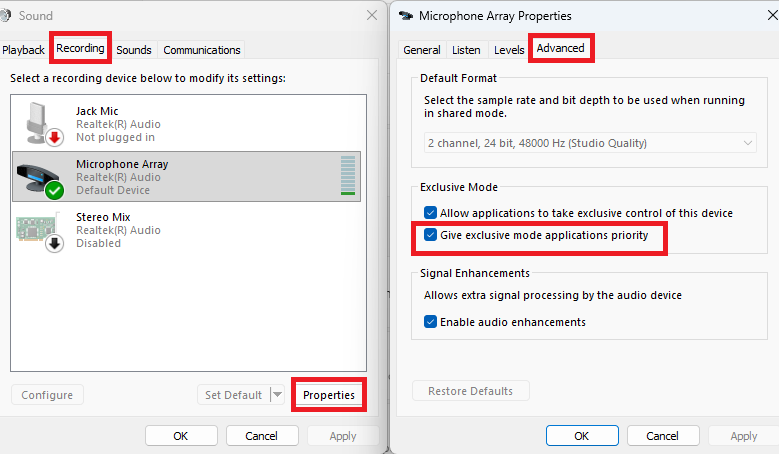Click the Properties button in Sound dialog
The image size is (782, 454).
[329, 395]
